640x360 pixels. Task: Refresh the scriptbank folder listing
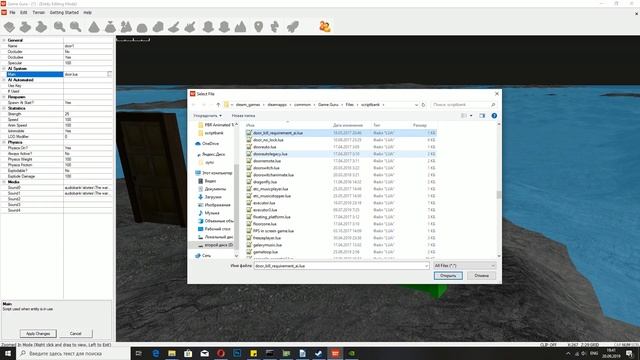click(x=423, y=105)
